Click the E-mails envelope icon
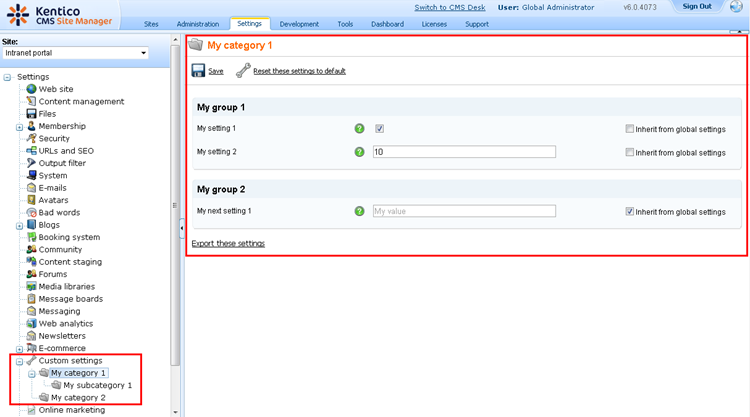750x417 pixels. click(x=32, y=188)
